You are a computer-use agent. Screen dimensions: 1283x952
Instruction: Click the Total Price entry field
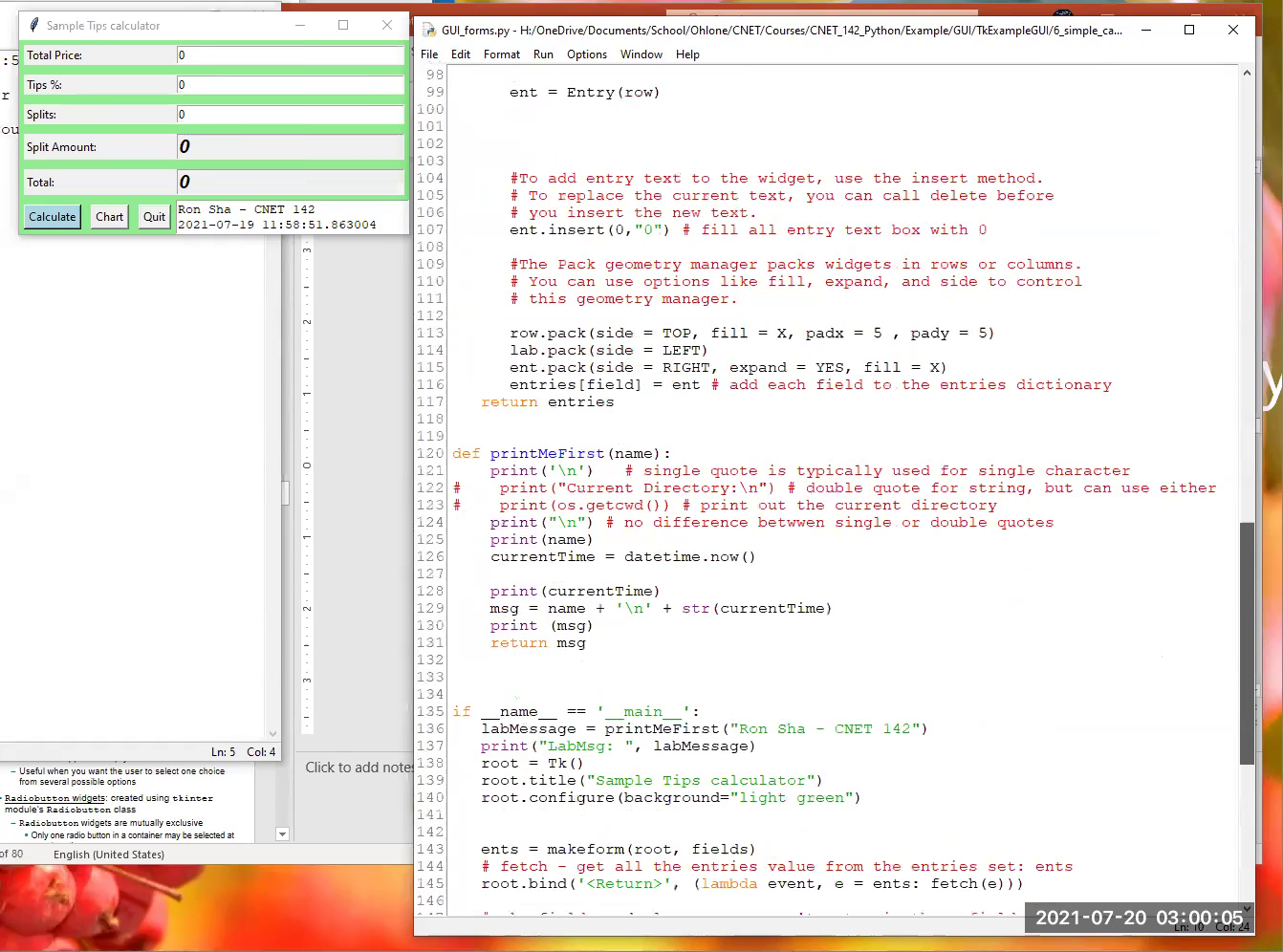pyautogui.click(x=290, y=55)
